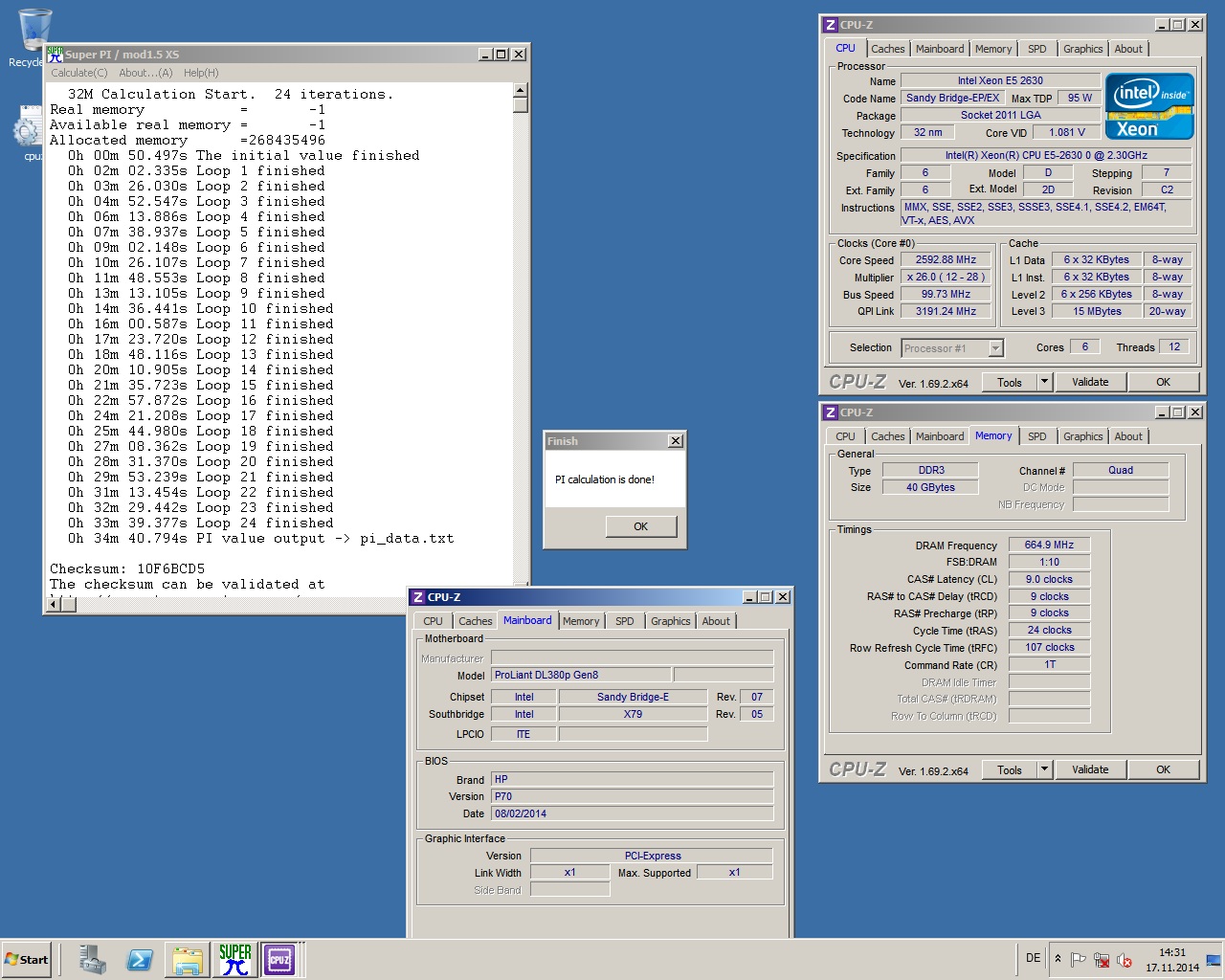Click the Quad channel value field

coord(1121,470)
